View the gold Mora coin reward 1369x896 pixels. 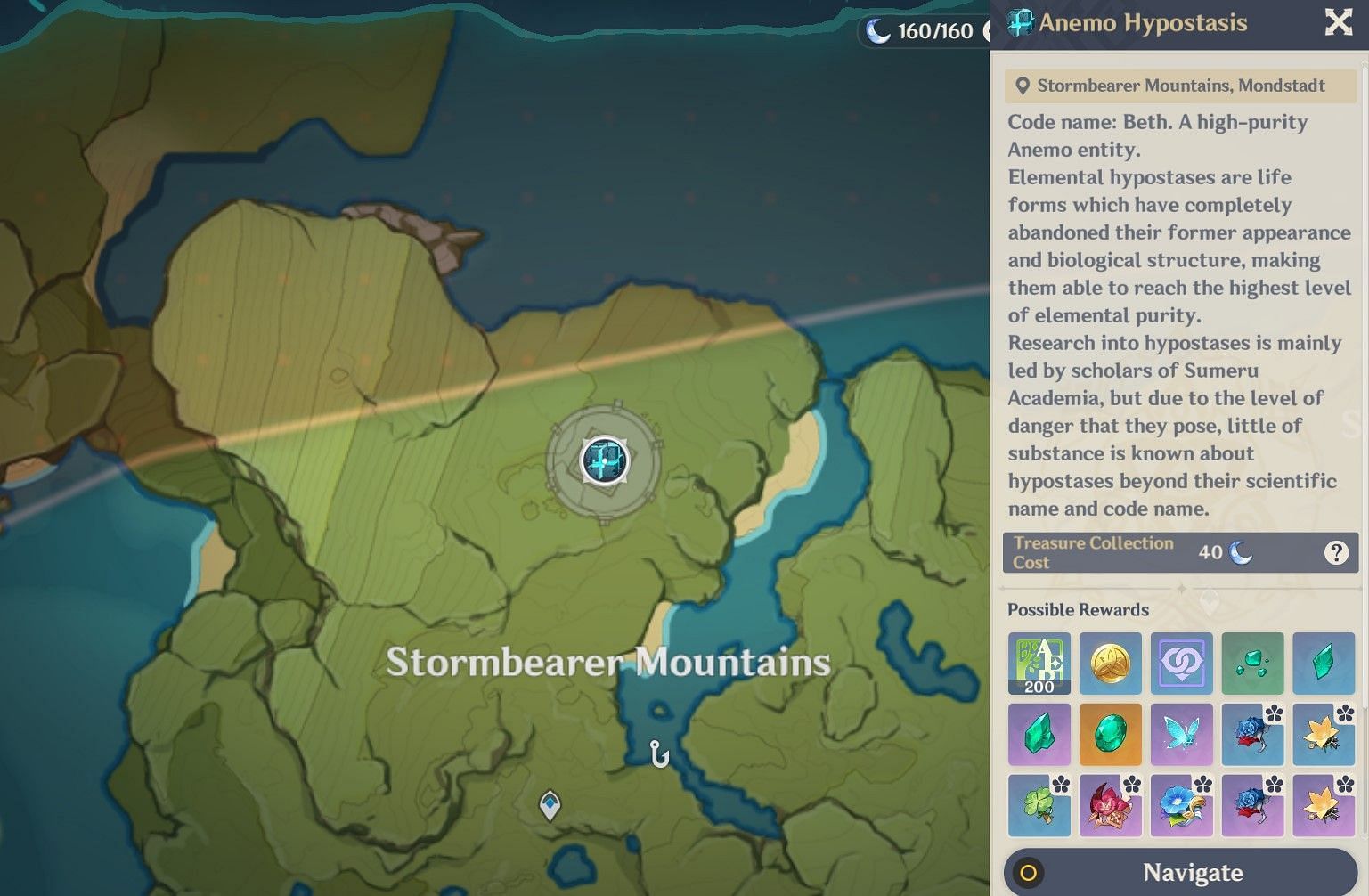click(x=1111, y=664)
